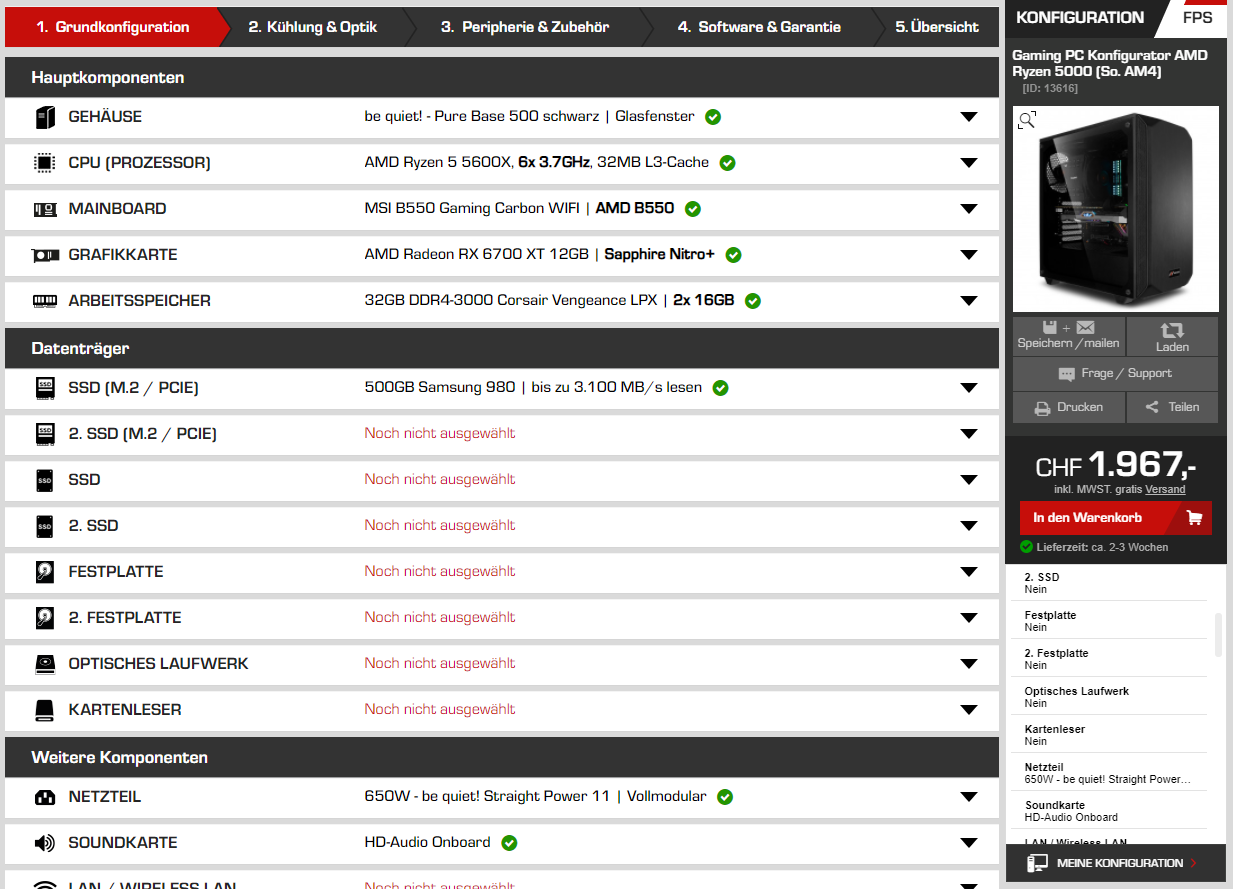
Task: Click the Gehäuse case icon
Action: 45,117
